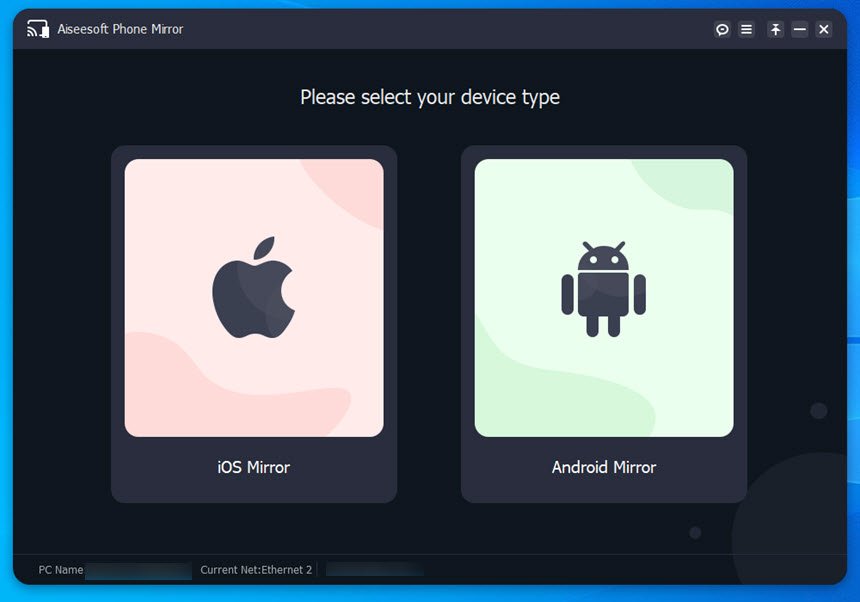Click the Aiseesoft Phone Mirror logo icon
This screenshot has width=860, height=602.
(x=38, y=29)
